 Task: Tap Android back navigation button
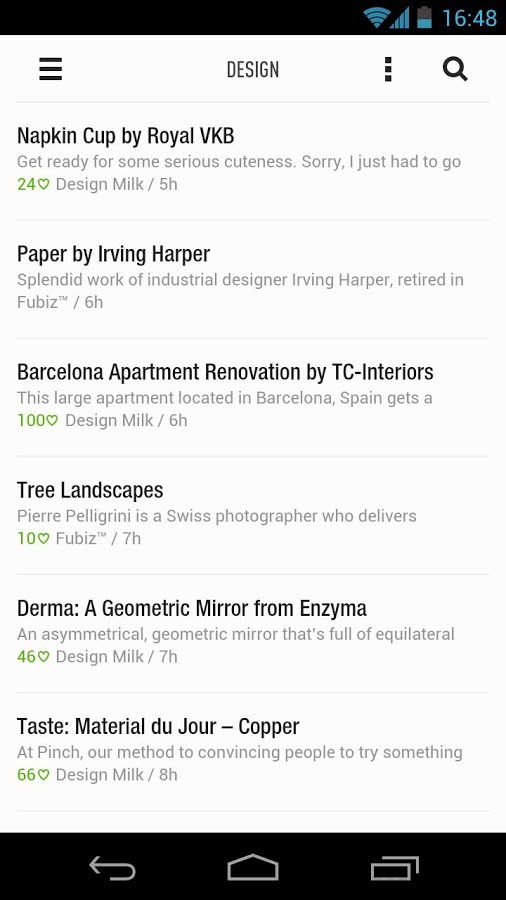tap(112, 867)
